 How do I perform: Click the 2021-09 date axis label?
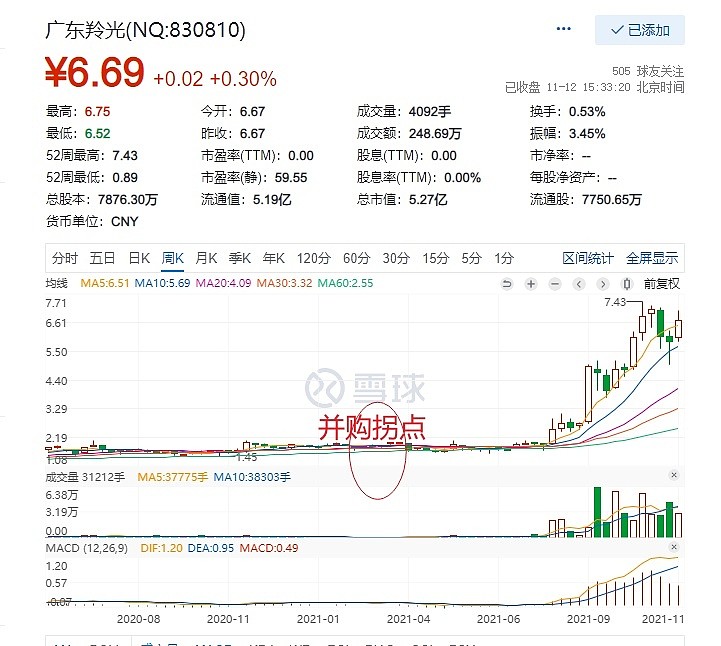[588, 619]
